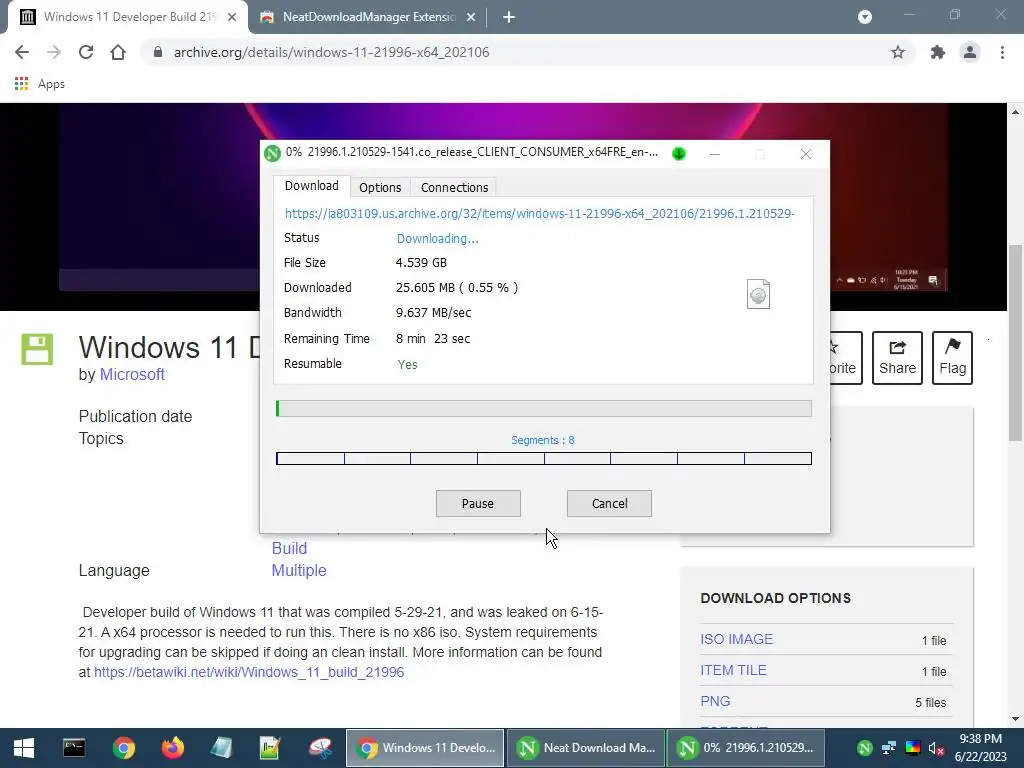Viewport: 1024px width, 768px height.
Task: Pause the current download
Action: [478, 504]
